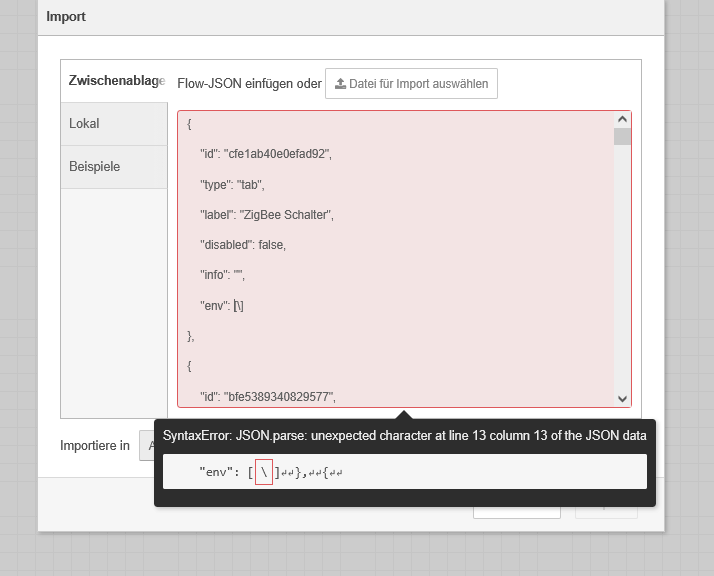This screenshot has width=714, height=576.
Task: Click the SyntaxError message in the tooltip
Action: [x=405, y=436]
